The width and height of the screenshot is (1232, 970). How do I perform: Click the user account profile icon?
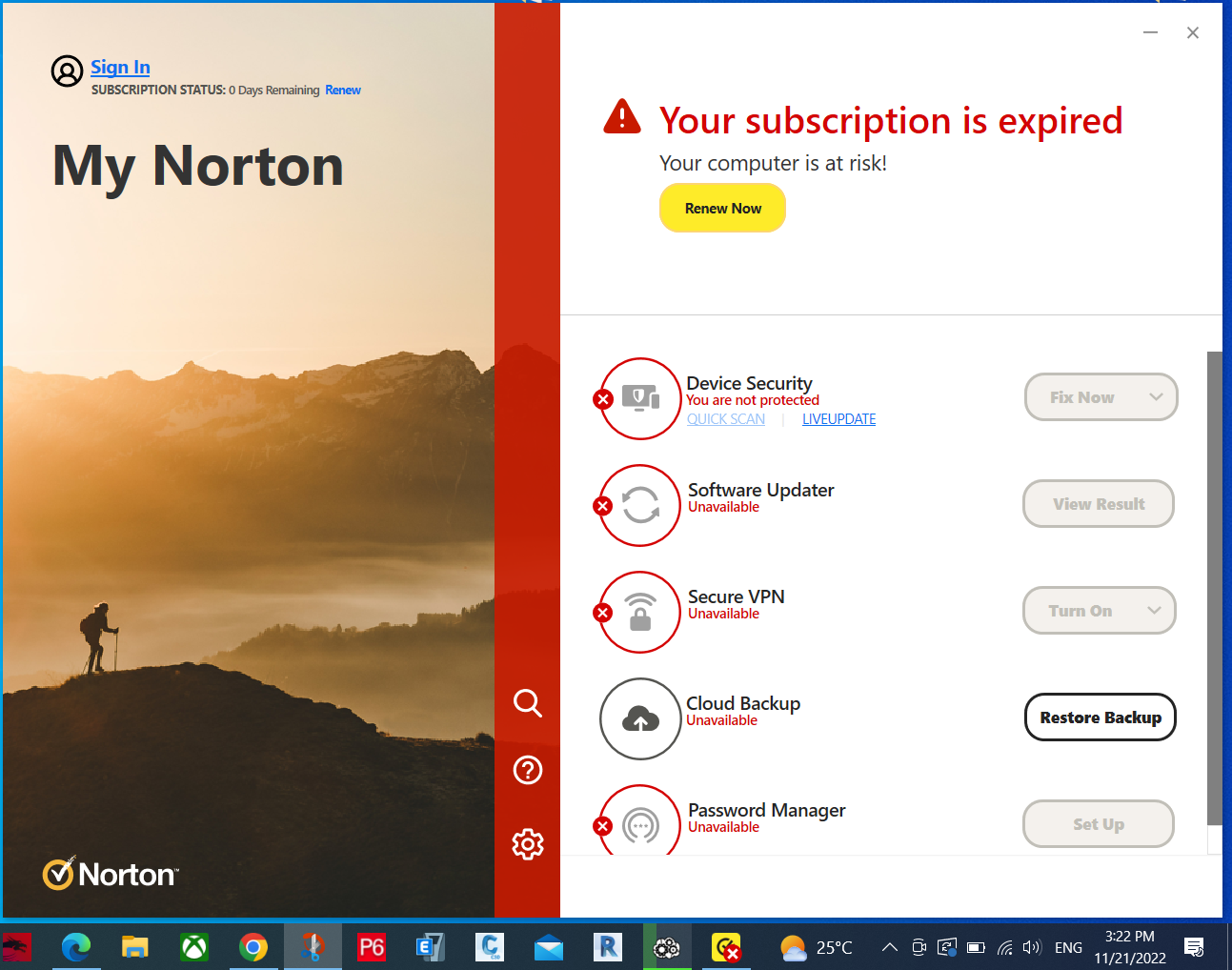click(x=67, y=71)
